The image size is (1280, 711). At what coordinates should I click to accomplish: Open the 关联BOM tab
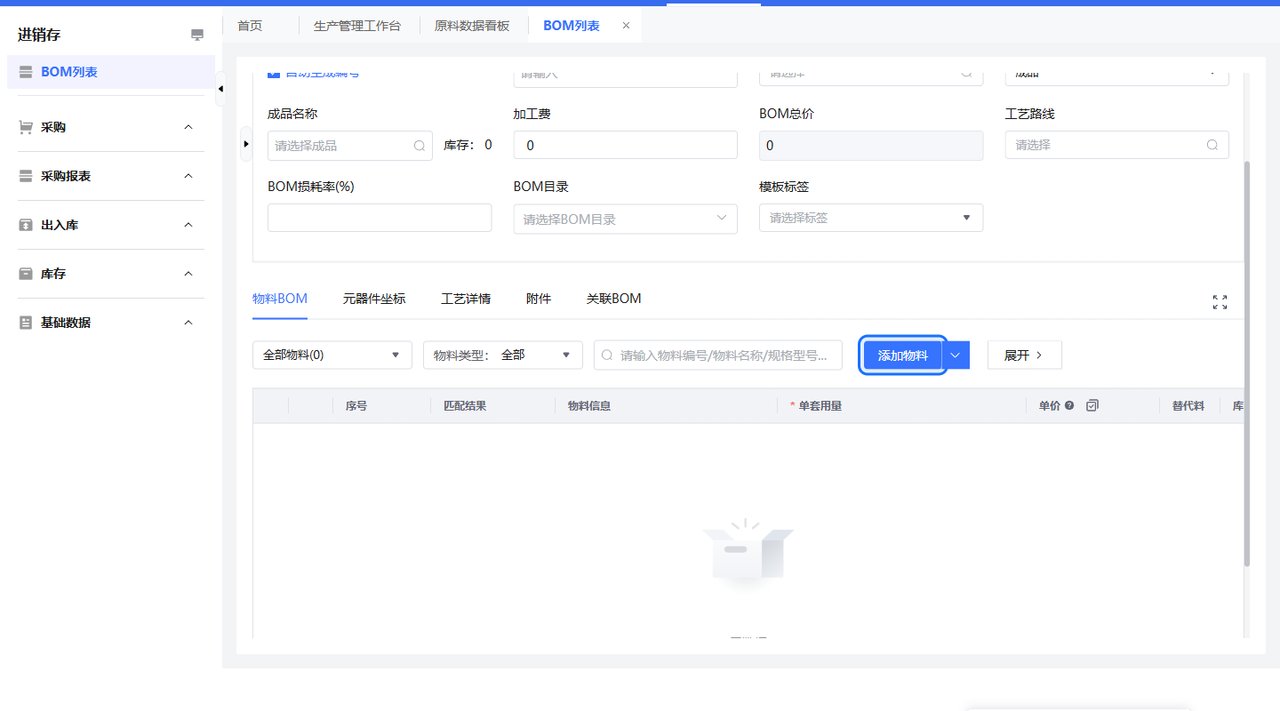click(x=614, y=299)
